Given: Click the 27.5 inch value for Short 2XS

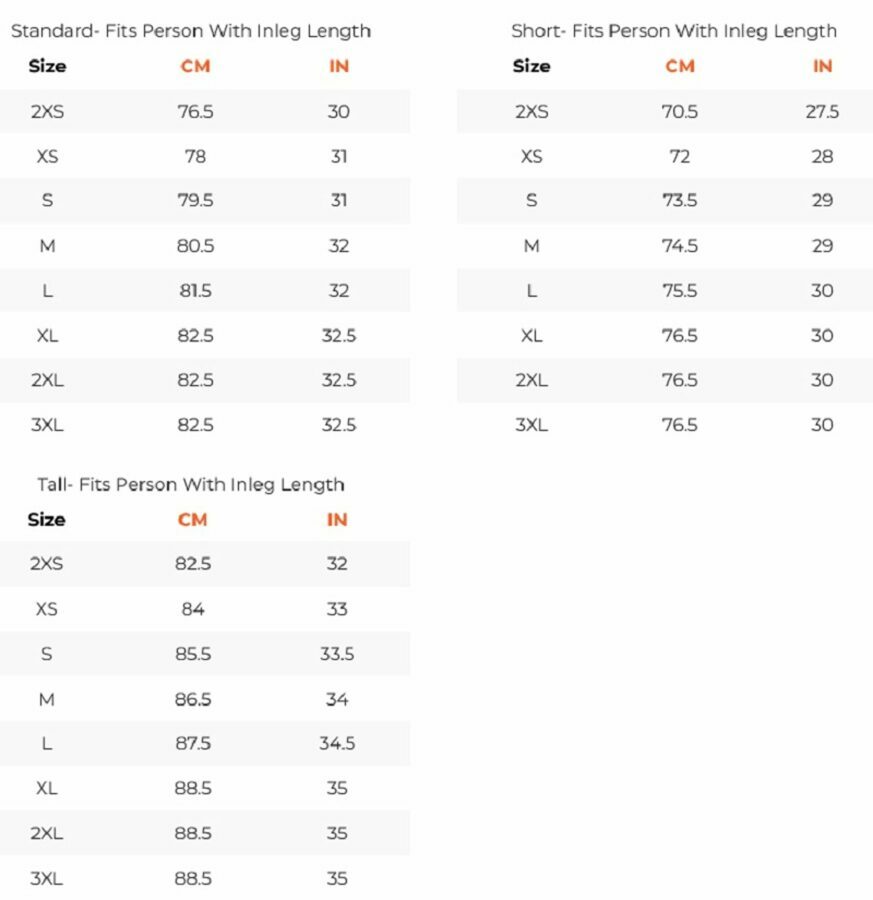Looking at the screenshot, I should tap(822, 112).
